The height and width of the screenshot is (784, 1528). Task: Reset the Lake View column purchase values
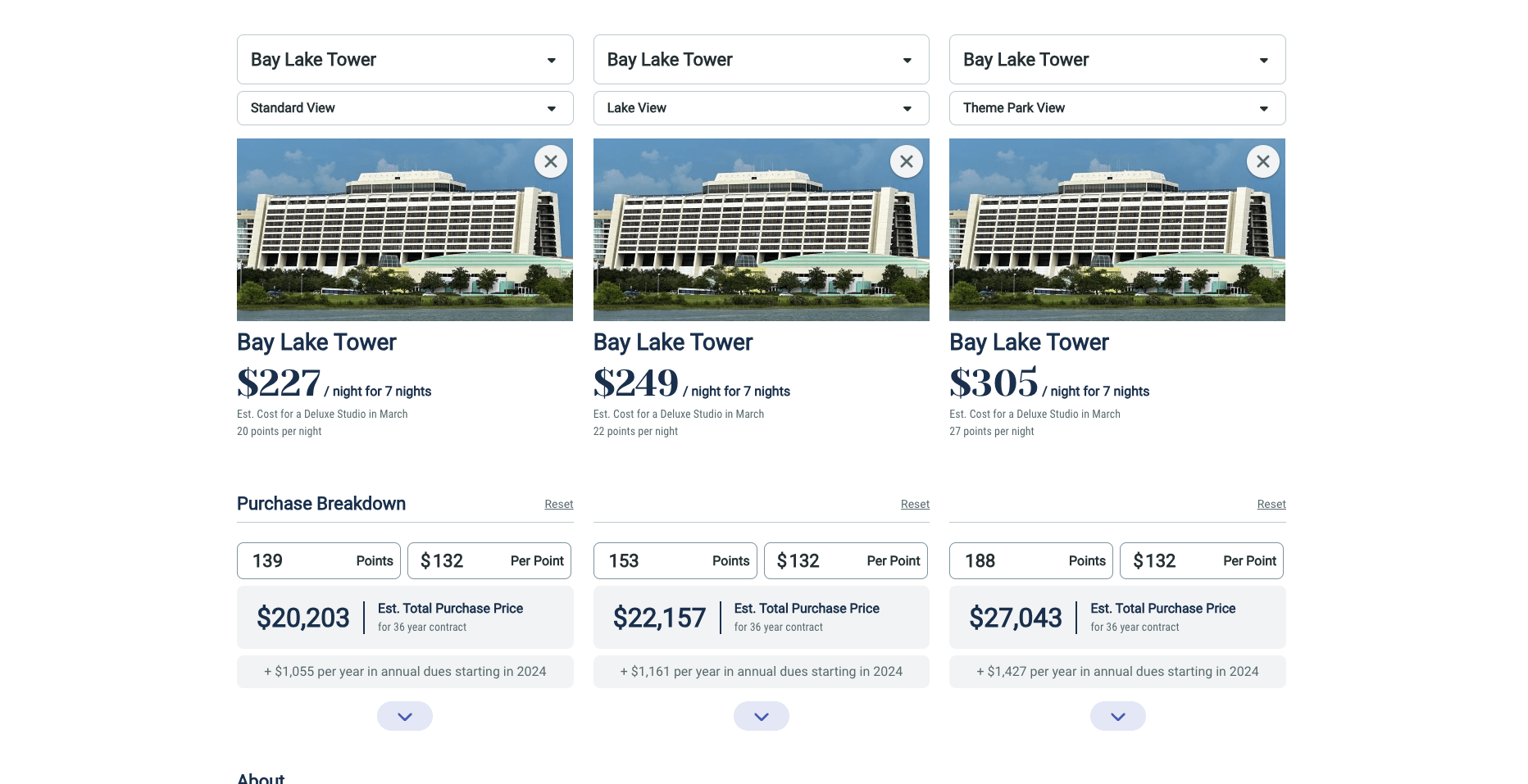(x=915, y=504)
